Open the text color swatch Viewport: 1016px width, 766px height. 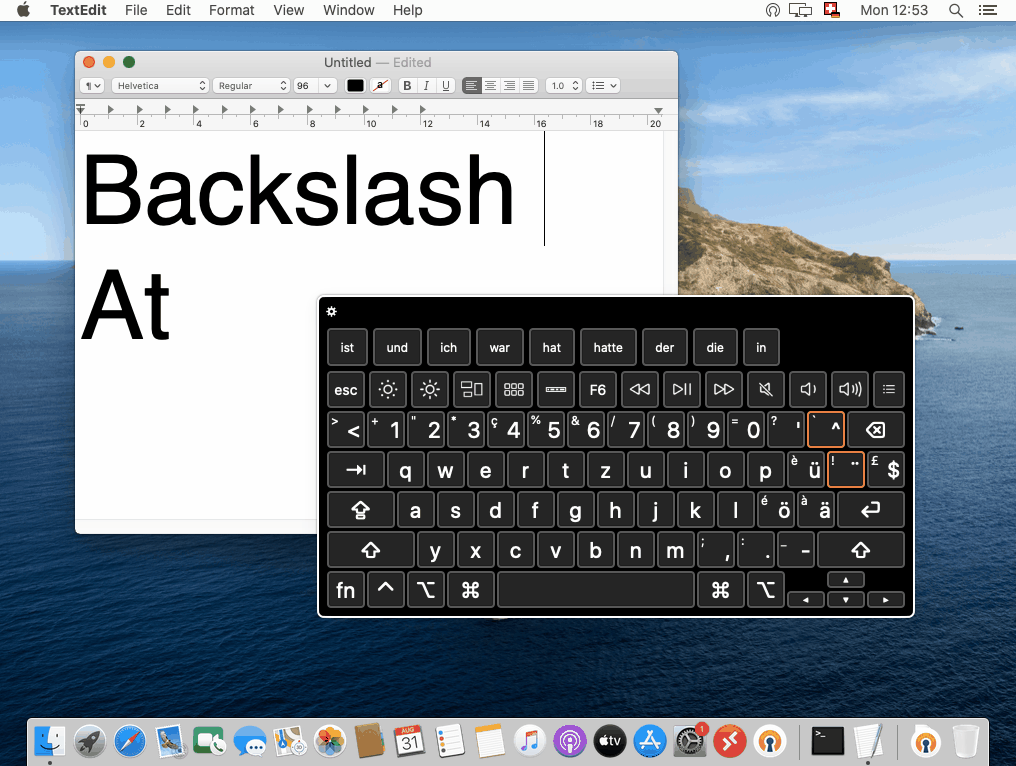(355, 85)
